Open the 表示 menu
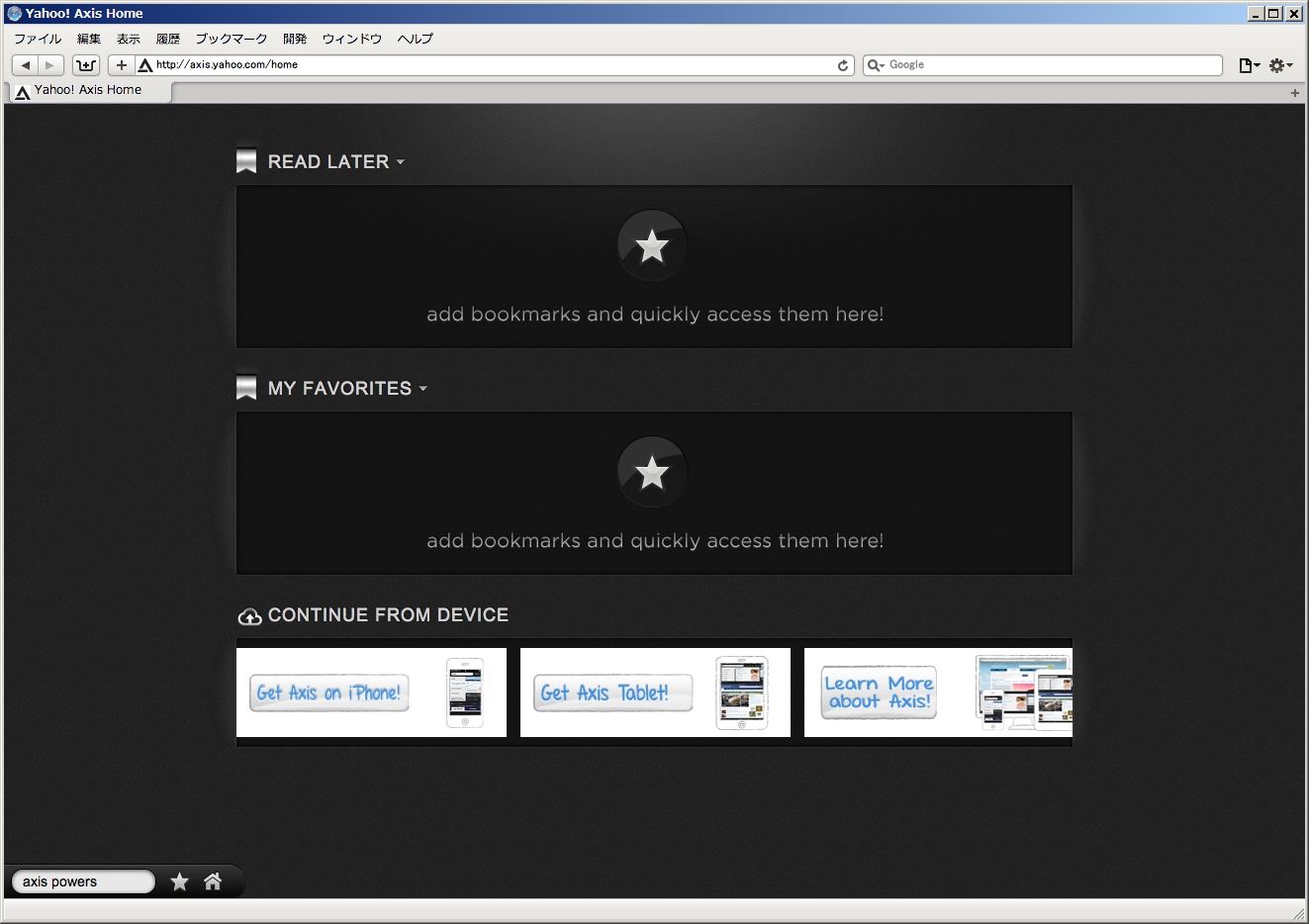This screenshot has width=1309, height=924. tap(129, 39)
